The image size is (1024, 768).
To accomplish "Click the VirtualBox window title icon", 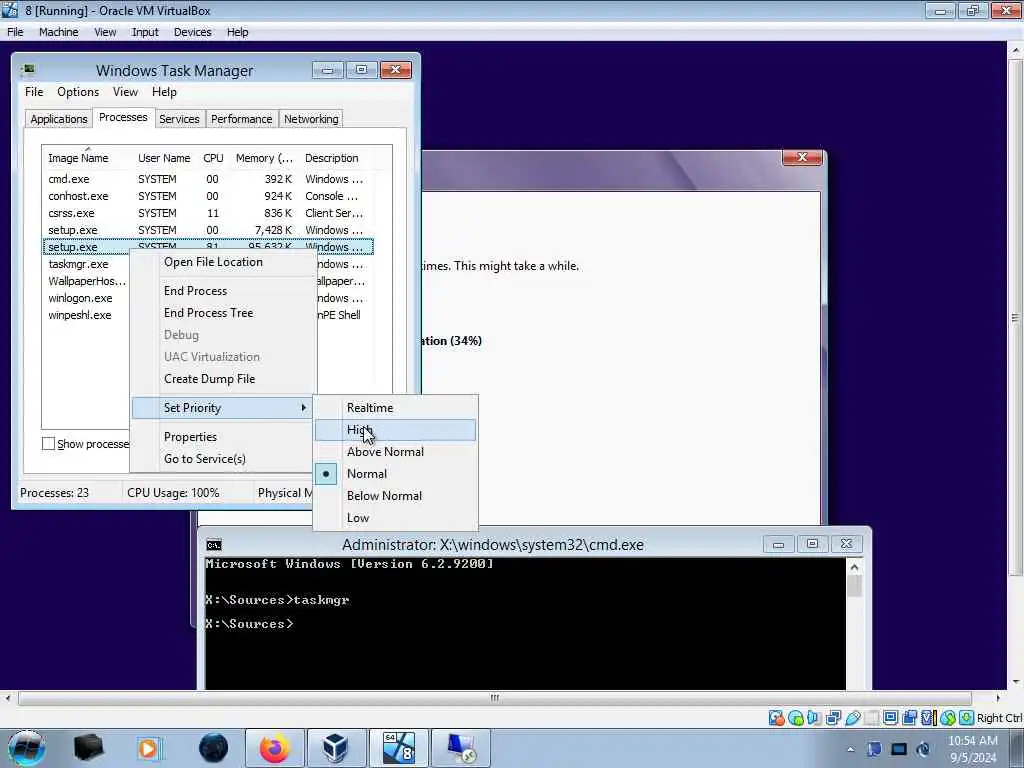I will pyautogui.click(x=10, y=10).
